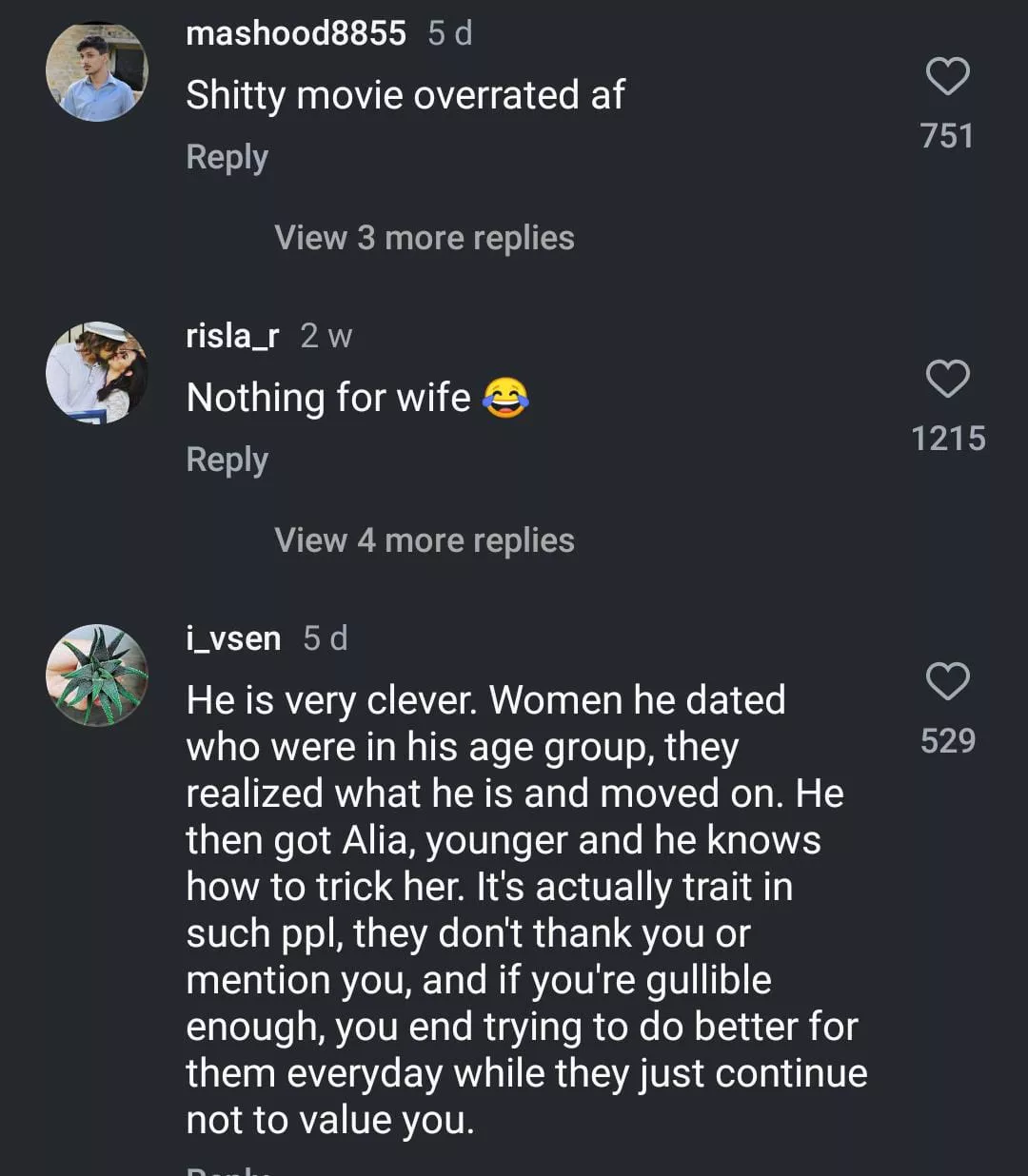Reply to the "Nothing for wife" comment
This screenshot has height=1176, width=1028.
click(227, 460)
